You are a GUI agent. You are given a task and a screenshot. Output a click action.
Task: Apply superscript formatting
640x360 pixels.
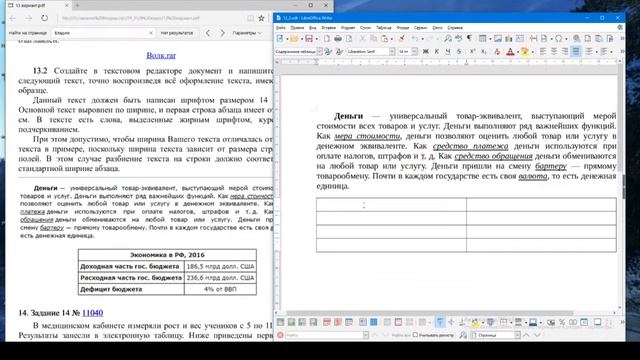click(x=472, y=51)
